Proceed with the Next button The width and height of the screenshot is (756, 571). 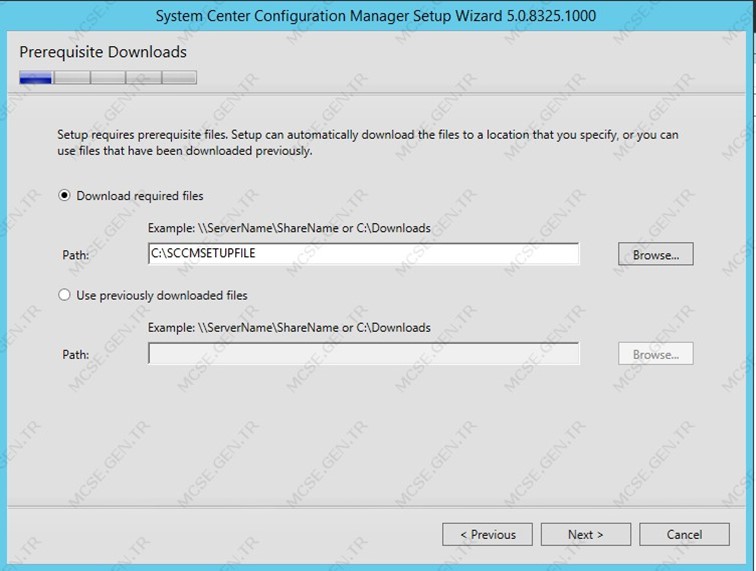coord(586,534)
